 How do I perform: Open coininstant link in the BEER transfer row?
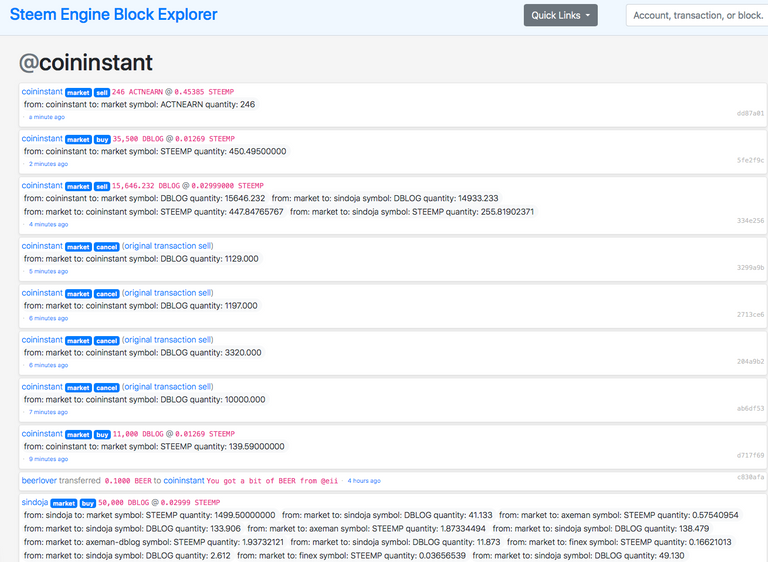(x=184, y=481)
